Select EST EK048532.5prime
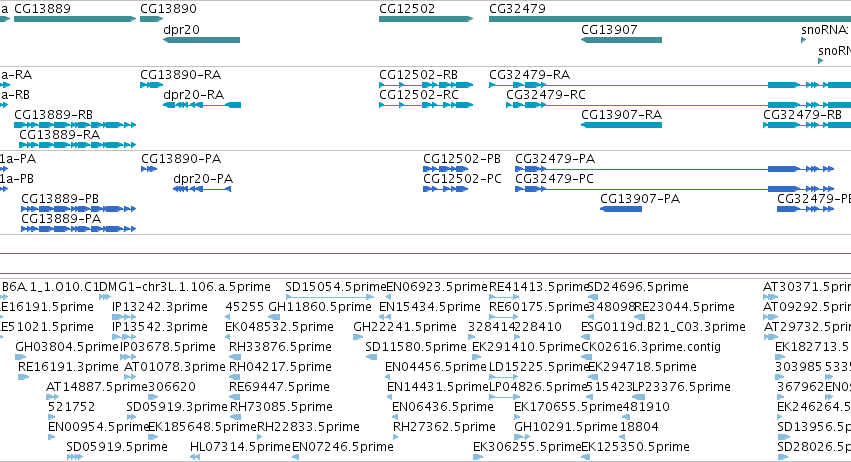 279,327
